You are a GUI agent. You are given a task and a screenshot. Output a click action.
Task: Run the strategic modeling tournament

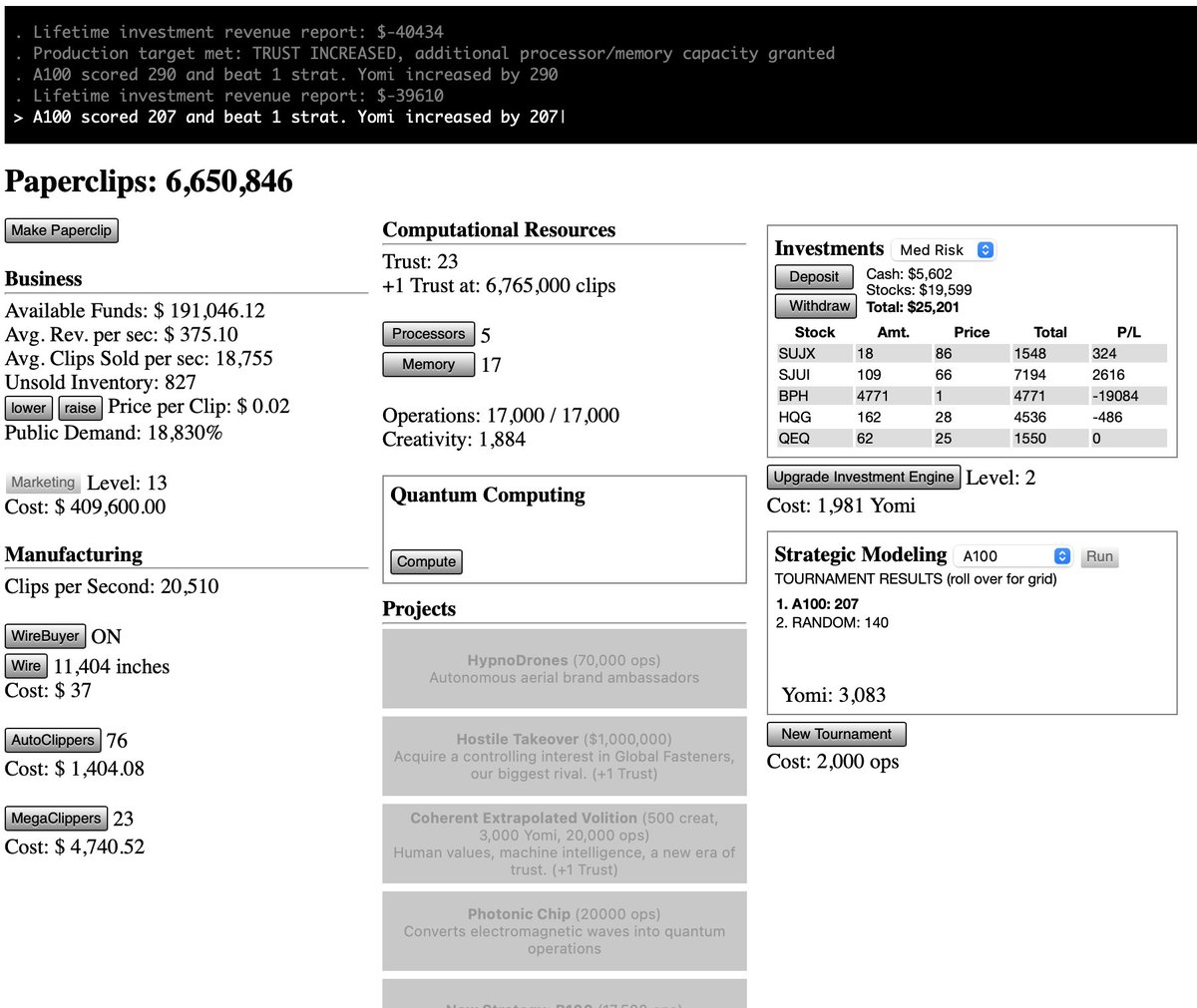click(x=1099, y=556)
